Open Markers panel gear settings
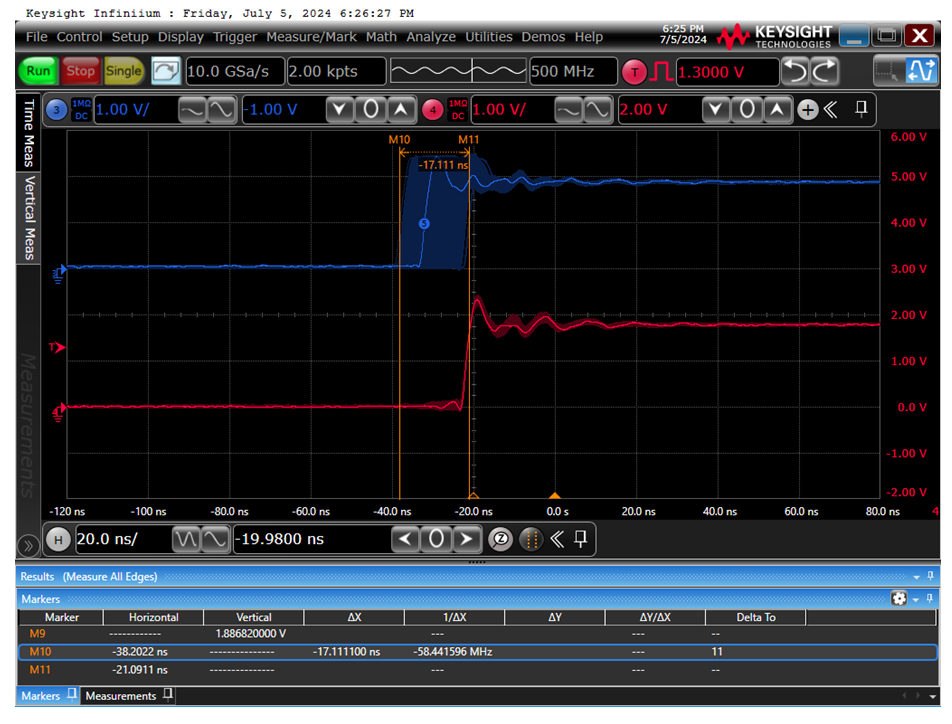 pos(899,599)
